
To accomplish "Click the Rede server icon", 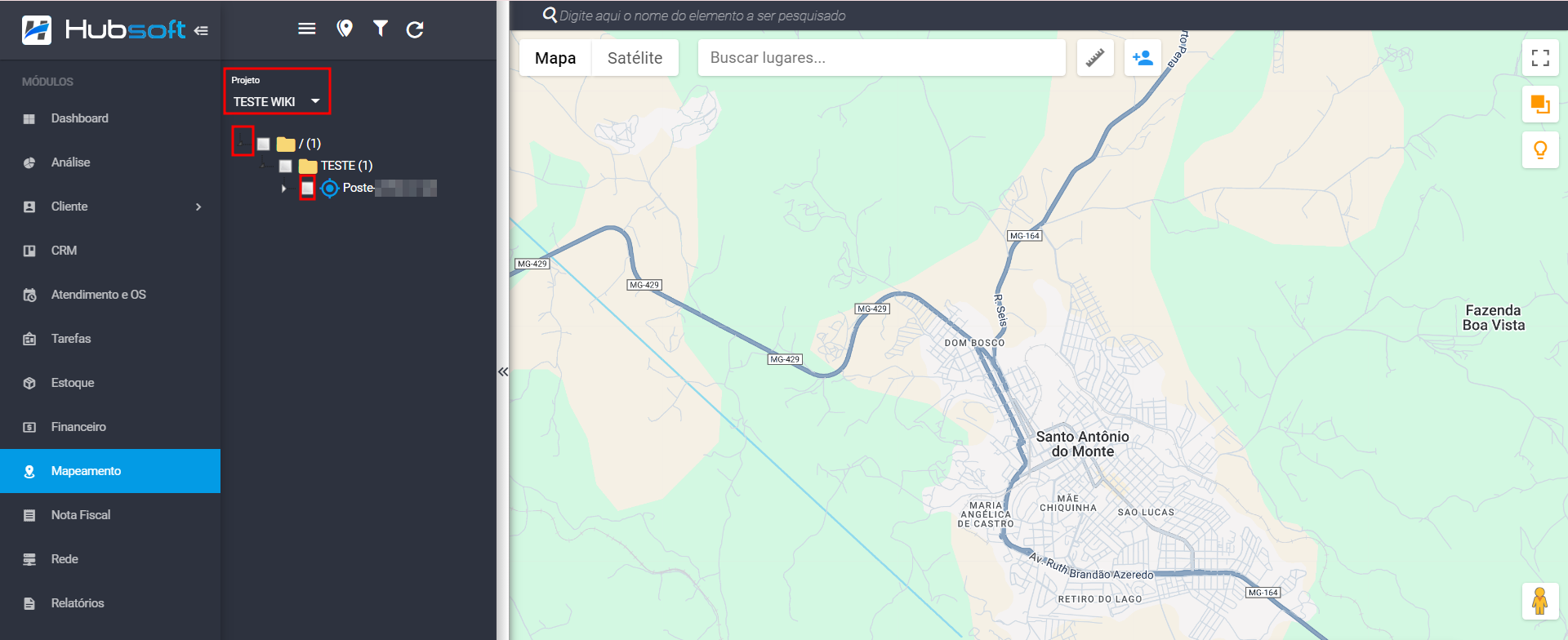I will [29, 559].
